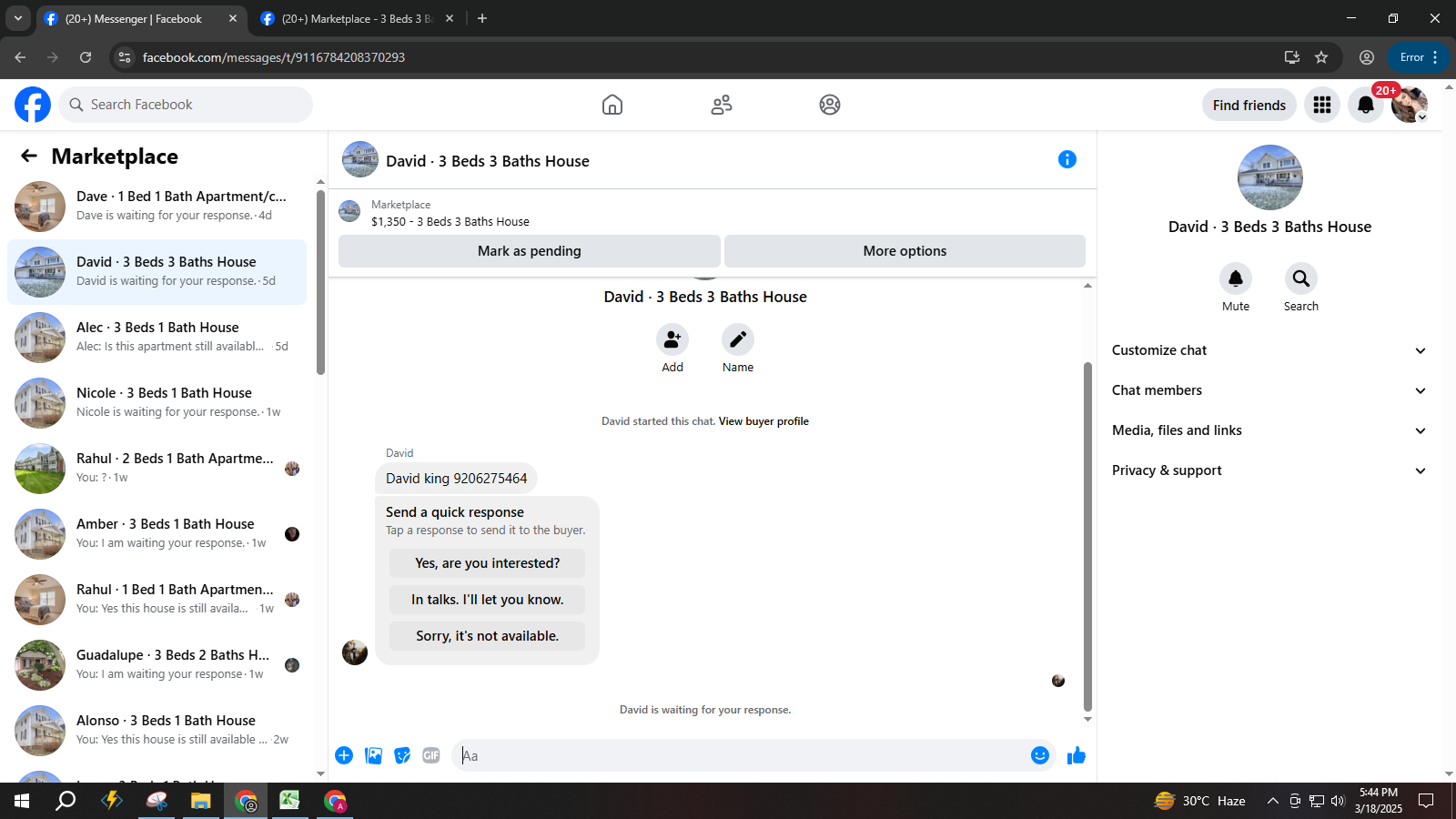The height and width of the screenshot is (819, 1456).
Task: Send a thumbs-up like
Action: tap(1077, 755)
